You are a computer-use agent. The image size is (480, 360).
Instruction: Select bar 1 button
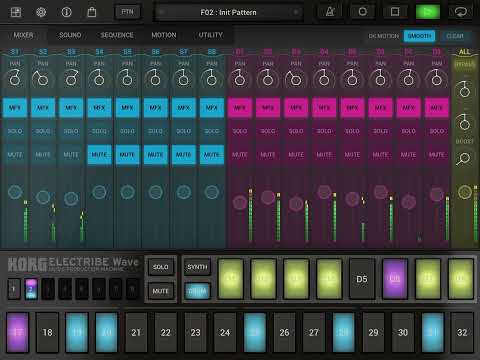[14, 289]
